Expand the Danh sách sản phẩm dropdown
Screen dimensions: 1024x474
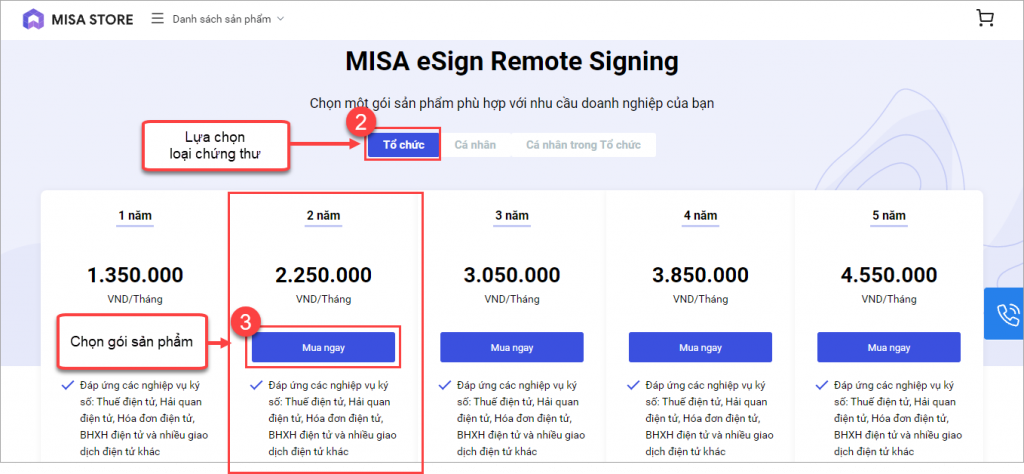coord(228,19)
